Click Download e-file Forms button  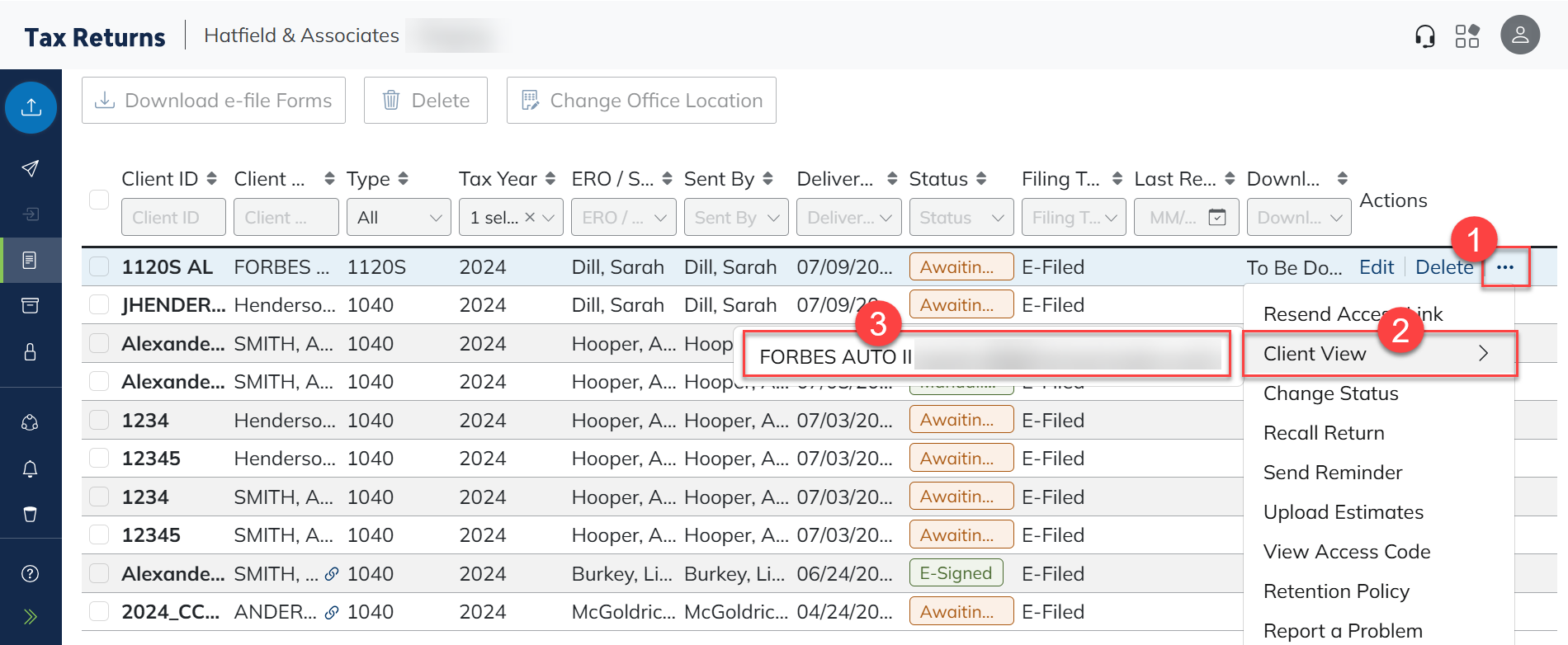(214, 101)
